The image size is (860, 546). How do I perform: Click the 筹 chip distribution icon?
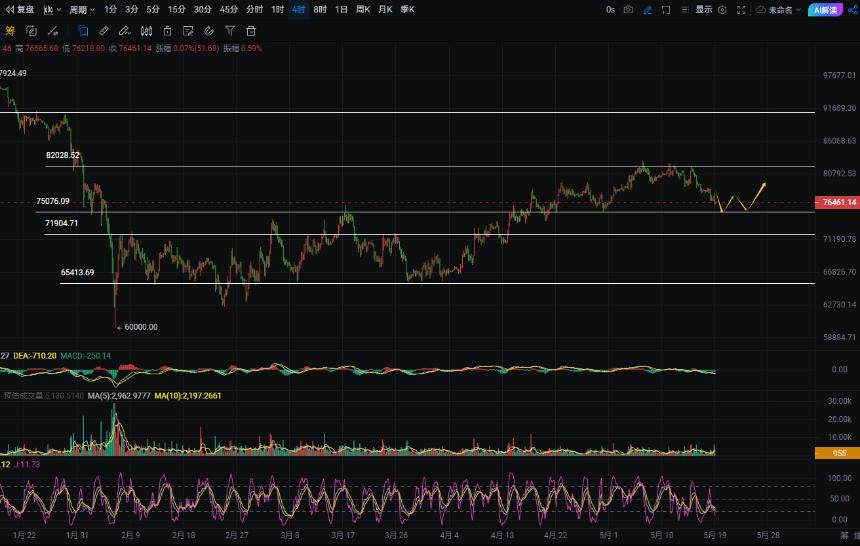click(x=10, y=31)
